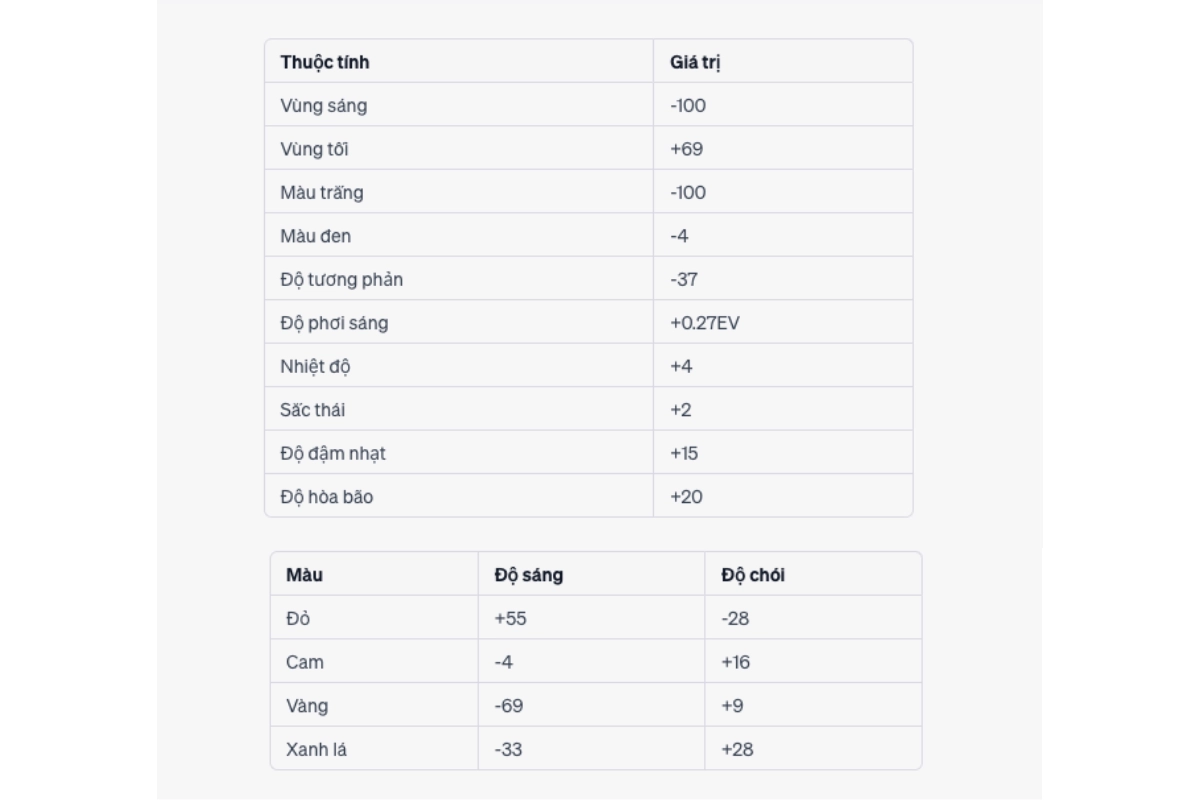Click the +2 value for Sắc thái

click(681, 410)
